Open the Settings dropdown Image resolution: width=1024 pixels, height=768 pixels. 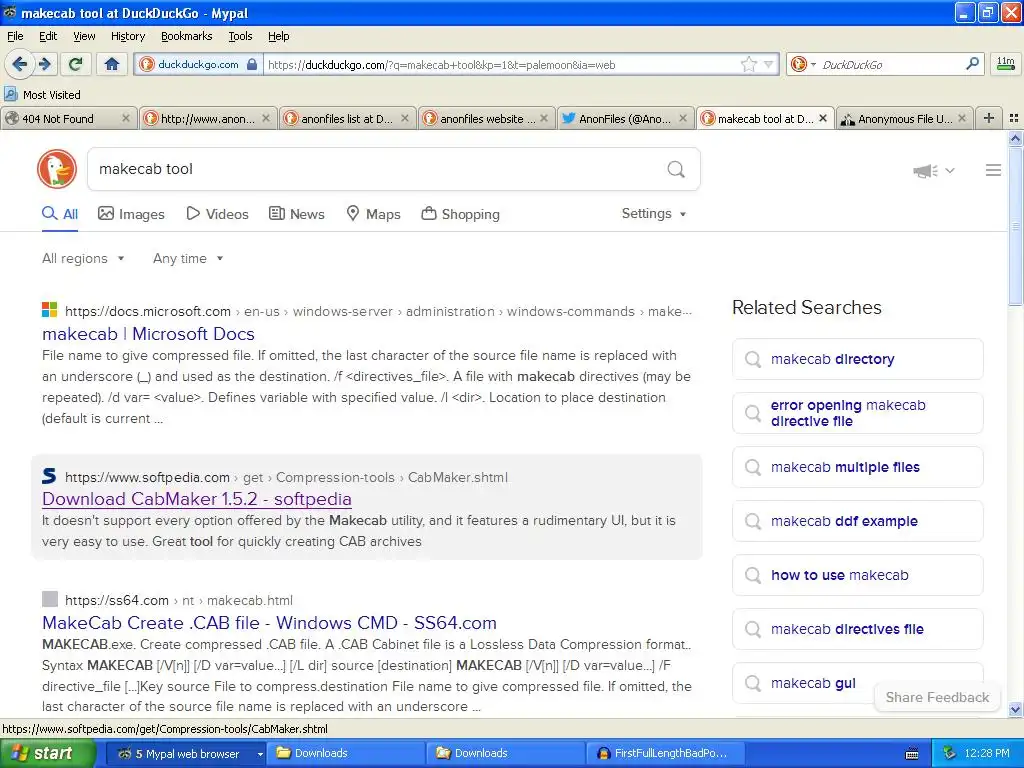pyautogui.click(x=654, y=214)
